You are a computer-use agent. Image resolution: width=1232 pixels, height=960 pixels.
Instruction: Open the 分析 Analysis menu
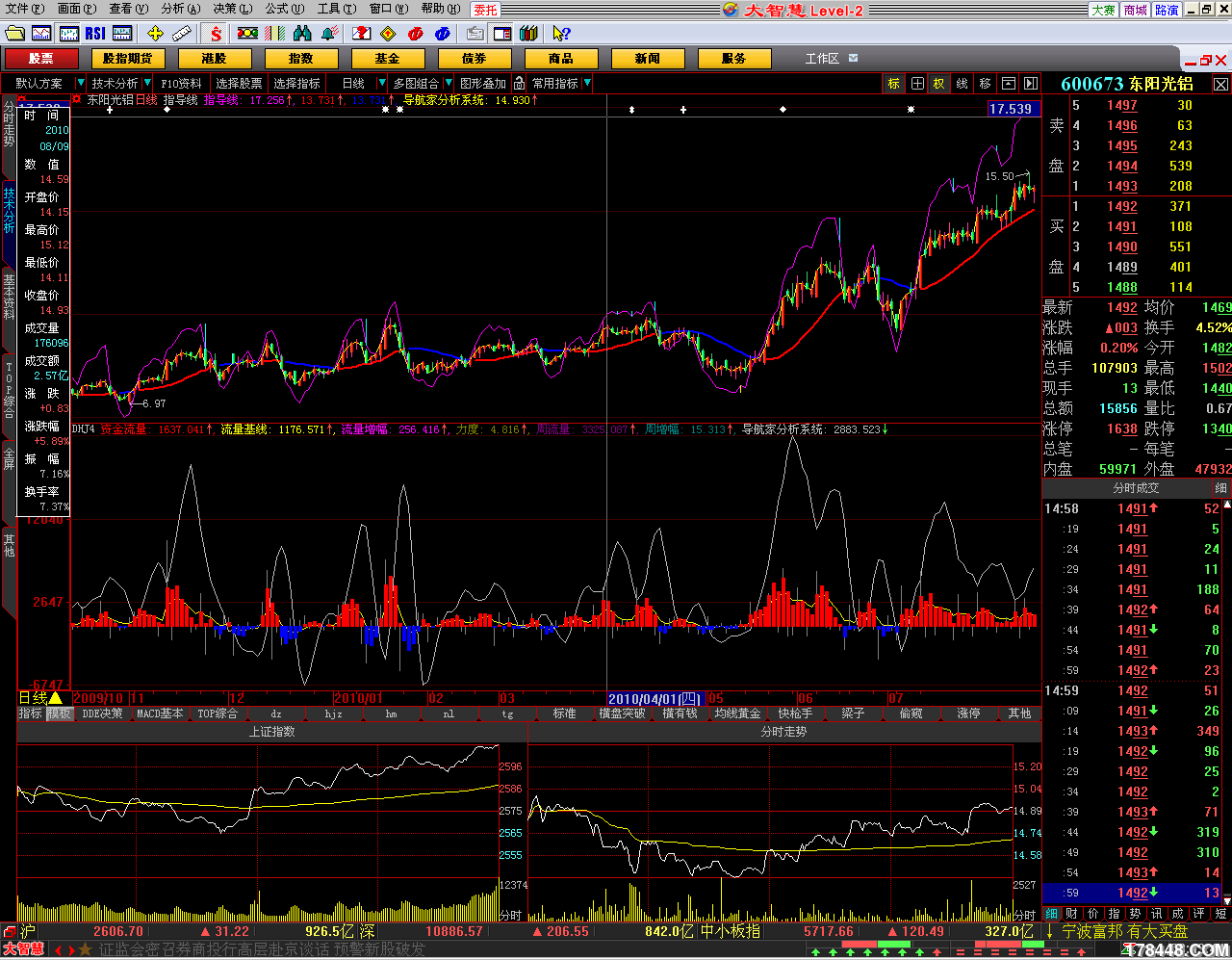180,9
